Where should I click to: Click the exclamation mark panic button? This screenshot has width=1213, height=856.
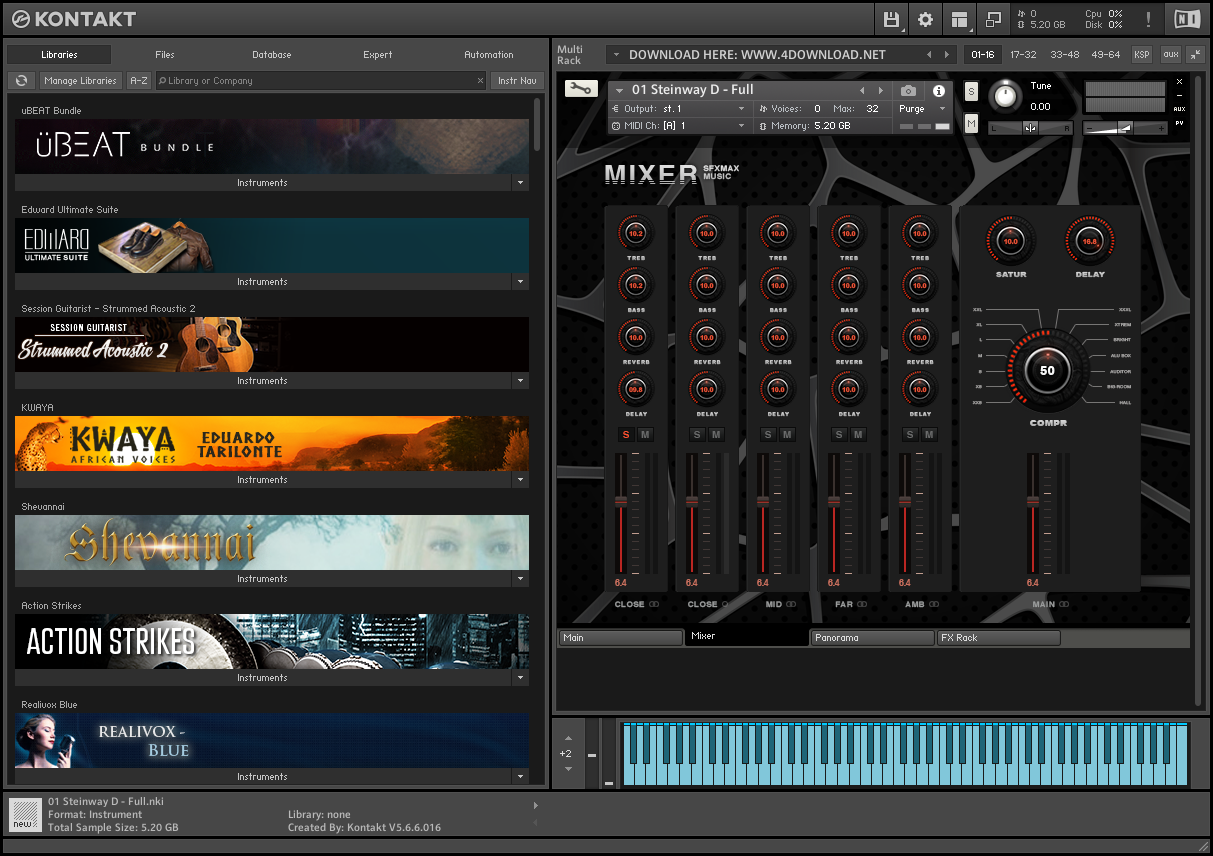coord(1148,19)
